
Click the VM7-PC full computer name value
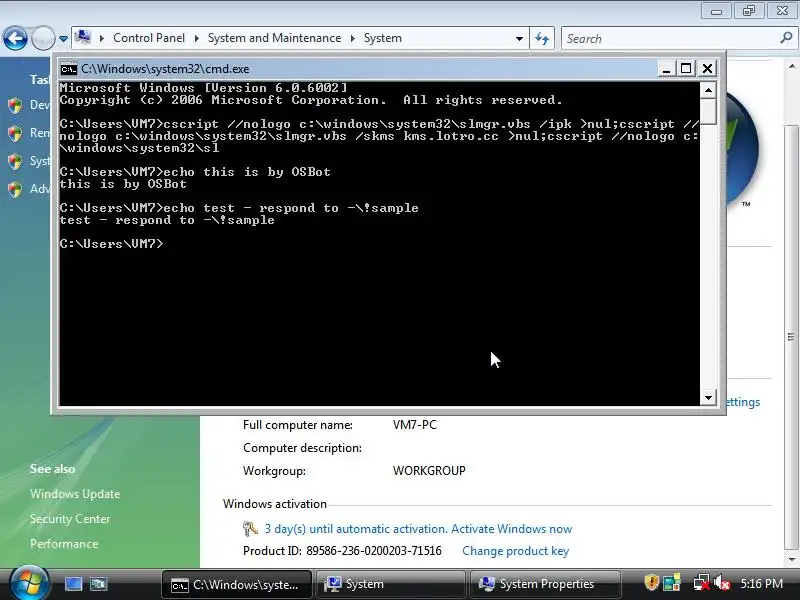(415, 425)
